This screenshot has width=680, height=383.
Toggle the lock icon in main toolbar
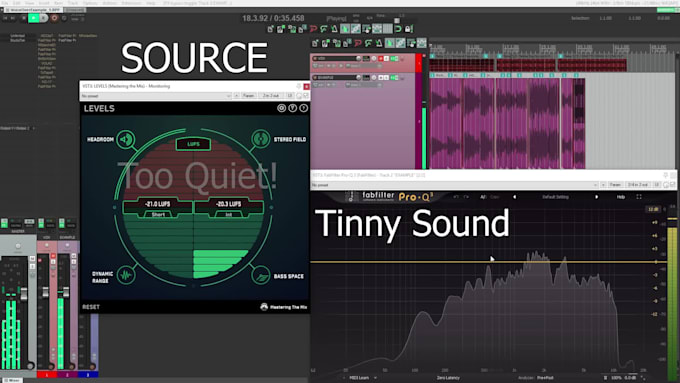[408, 29]
